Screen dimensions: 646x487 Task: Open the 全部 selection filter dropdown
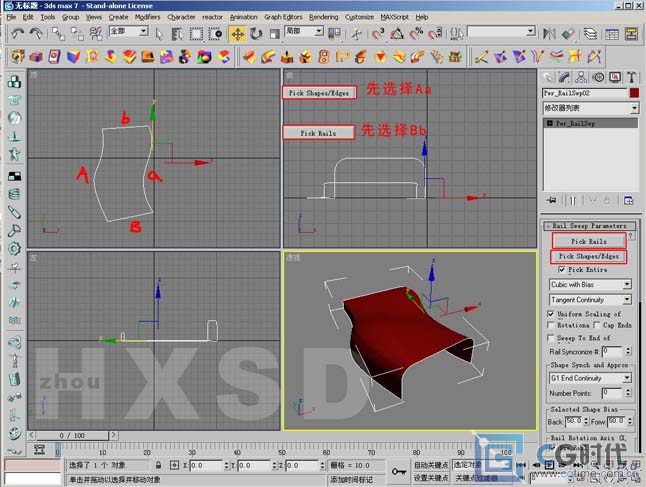pyautogui.click(x=129, y=31)
